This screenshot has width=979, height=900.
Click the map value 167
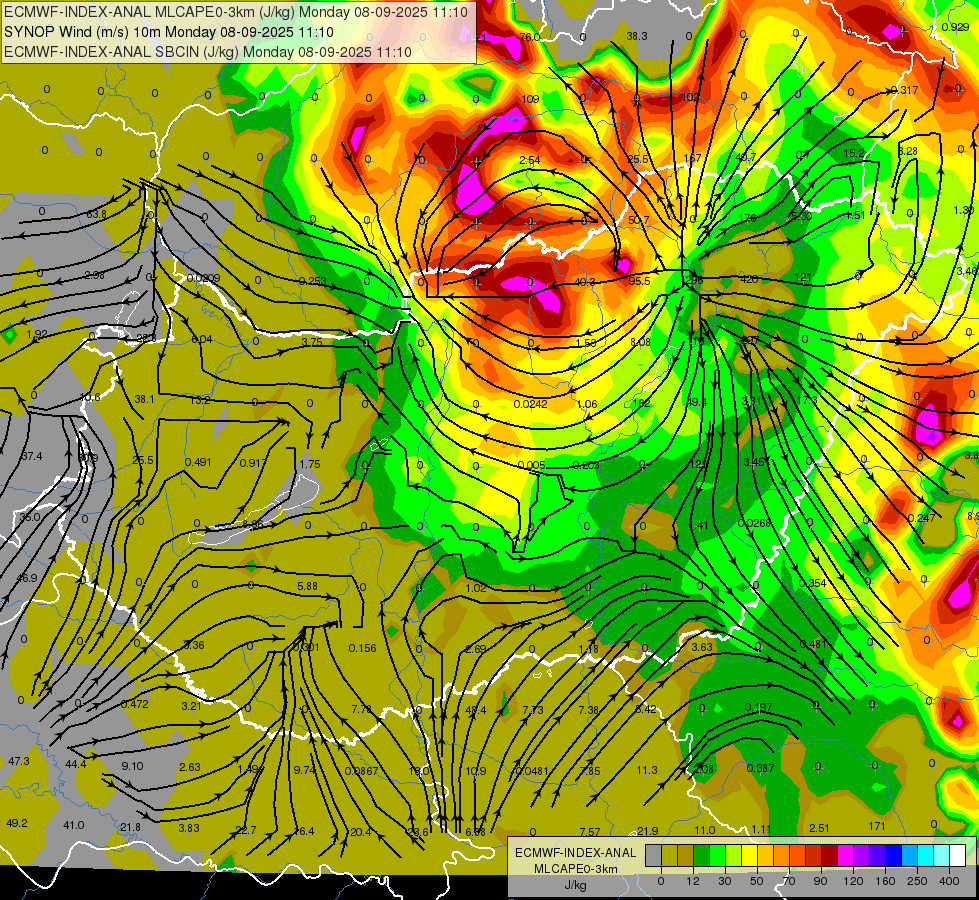click(692, 158)
